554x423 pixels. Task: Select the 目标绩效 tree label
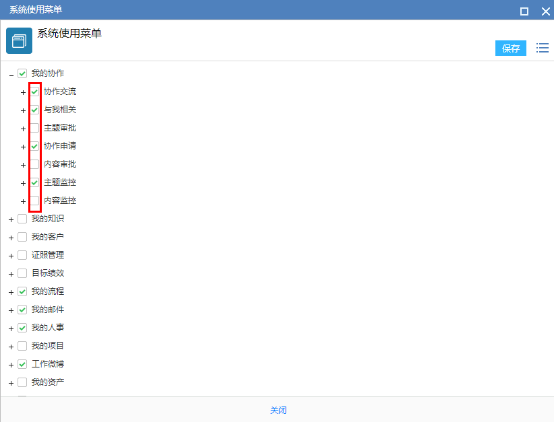[x=48, y=273]
